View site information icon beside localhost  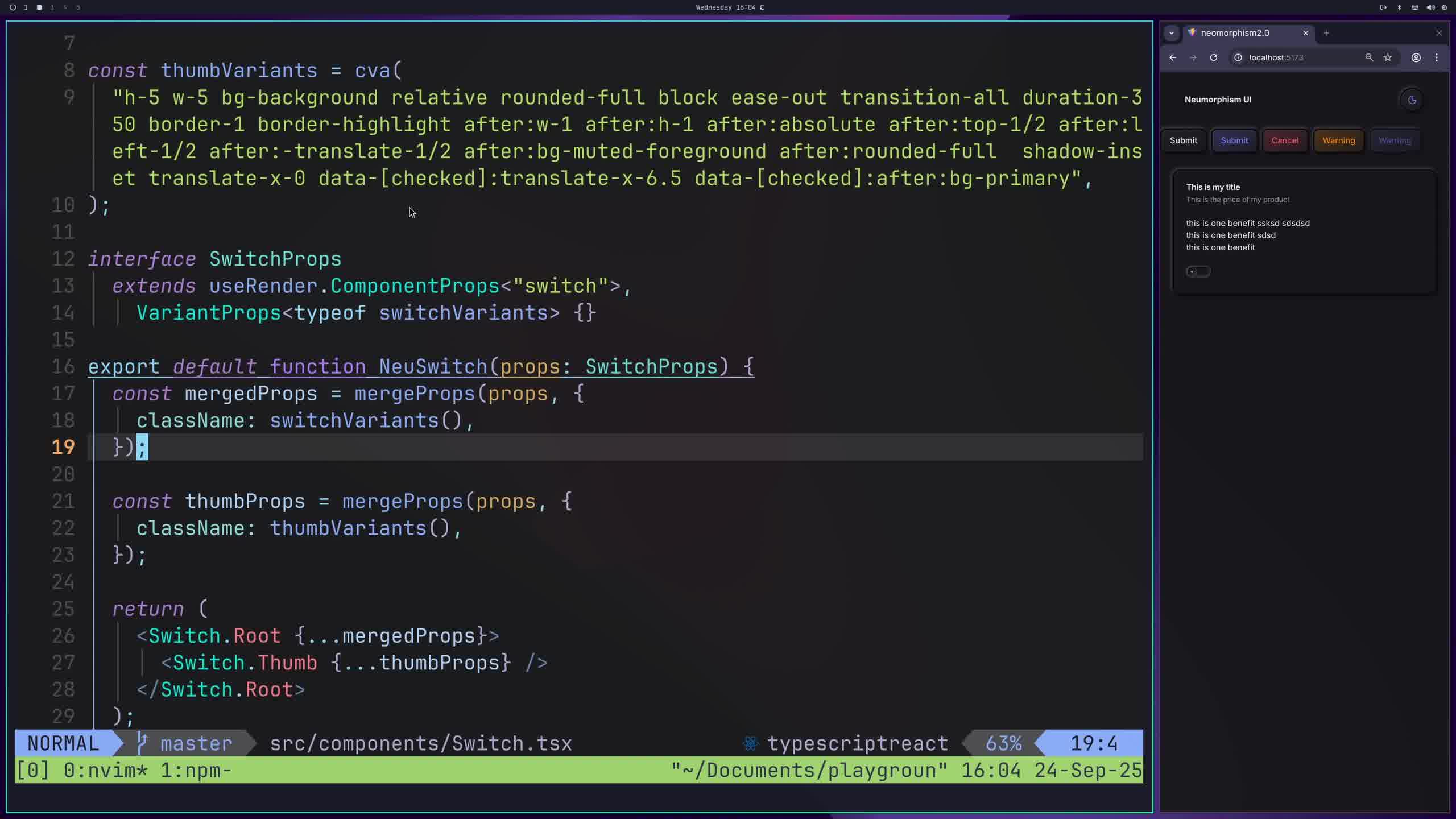pos(1238,57)
